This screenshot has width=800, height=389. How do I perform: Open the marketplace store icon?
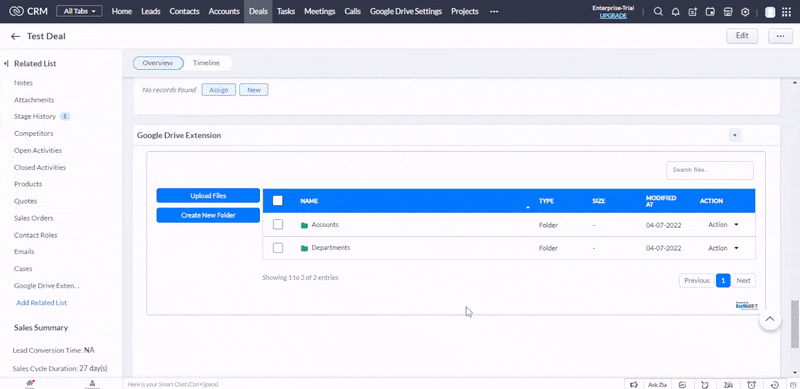point(728,12)
